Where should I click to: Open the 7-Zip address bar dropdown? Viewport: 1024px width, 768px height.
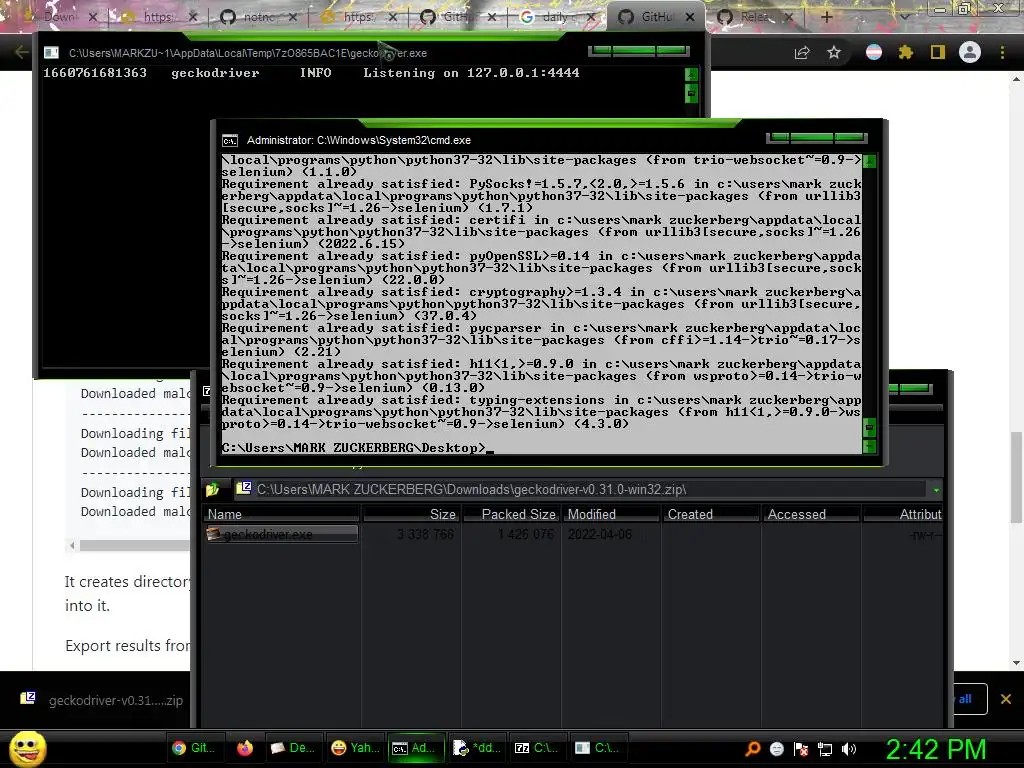(x=936, y=490)
